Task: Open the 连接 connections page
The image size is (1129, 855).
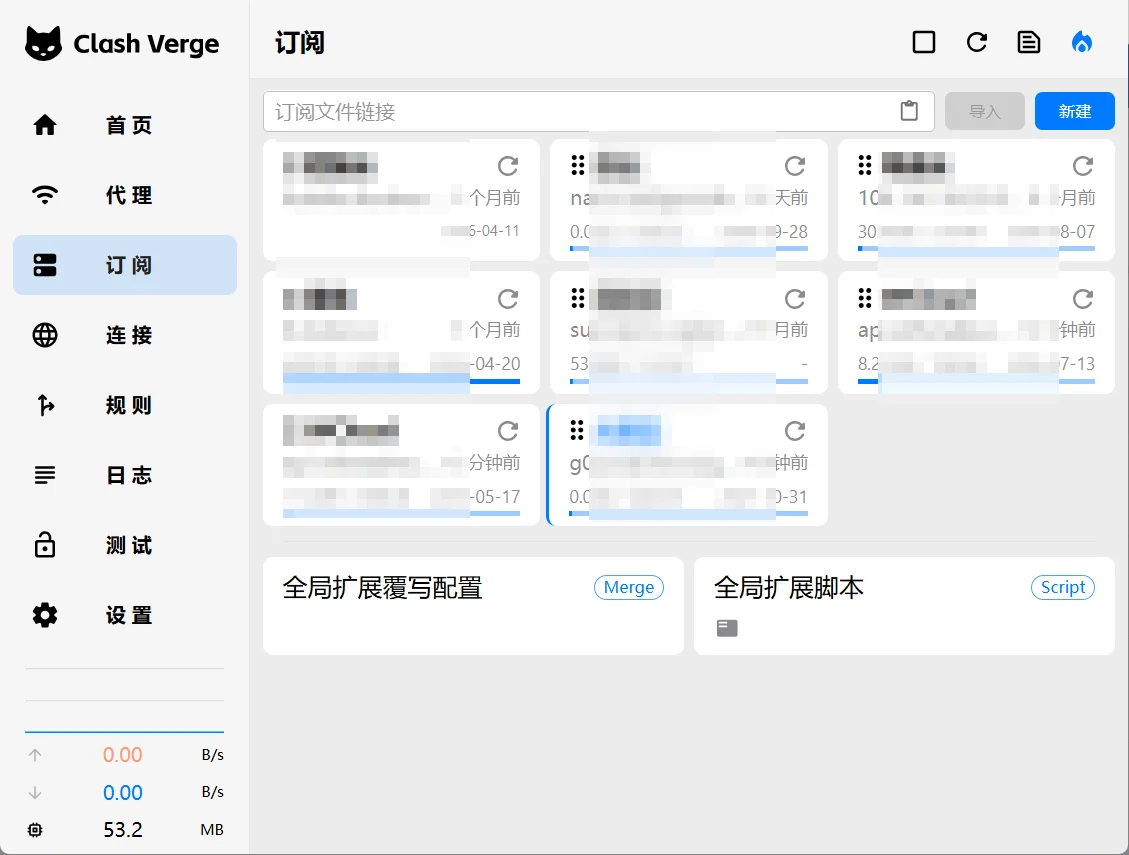Action: click(125, 335)
